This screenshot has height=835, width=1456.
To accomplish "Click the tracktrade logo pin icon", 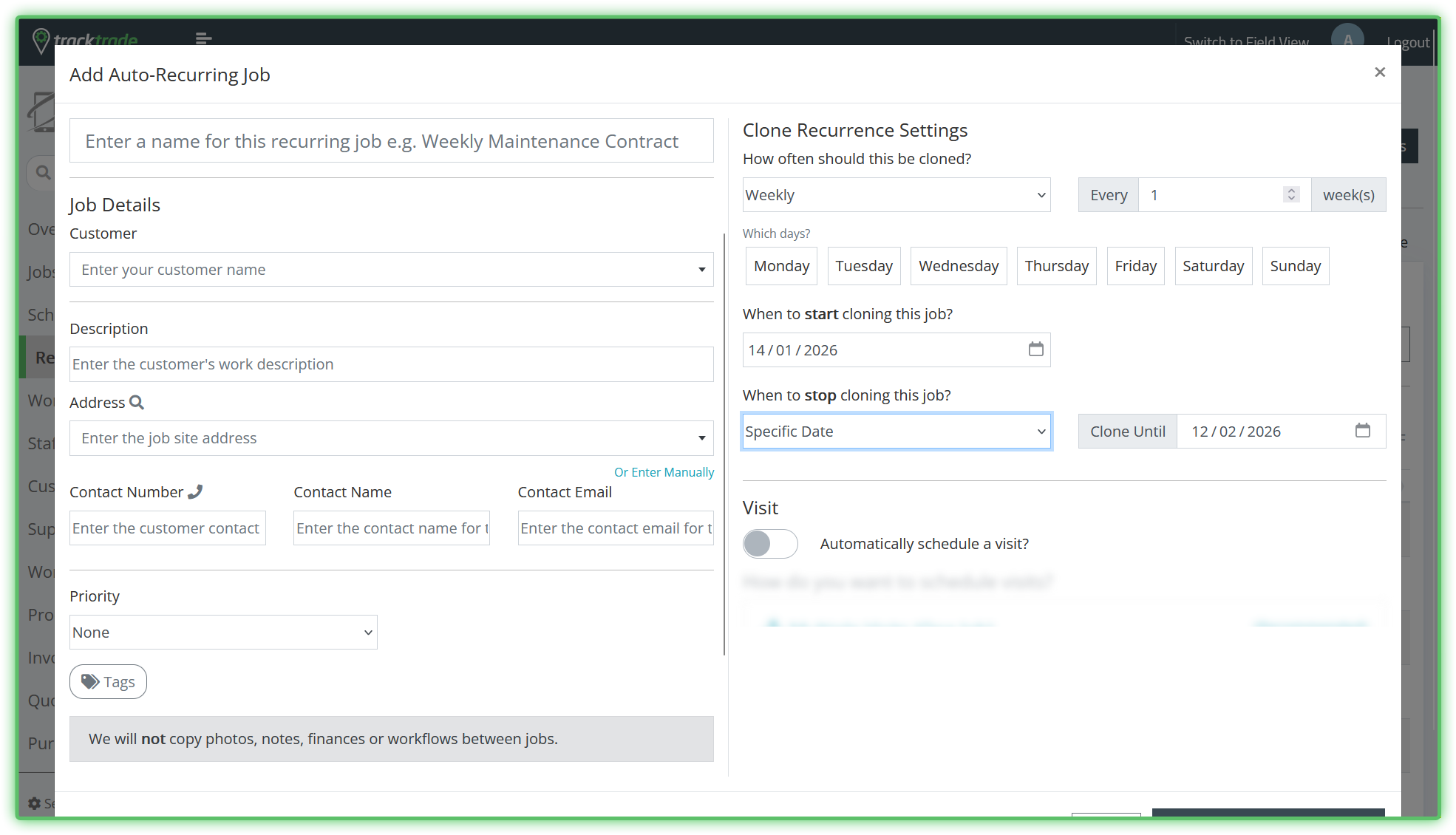I will (x=41, y=40).
